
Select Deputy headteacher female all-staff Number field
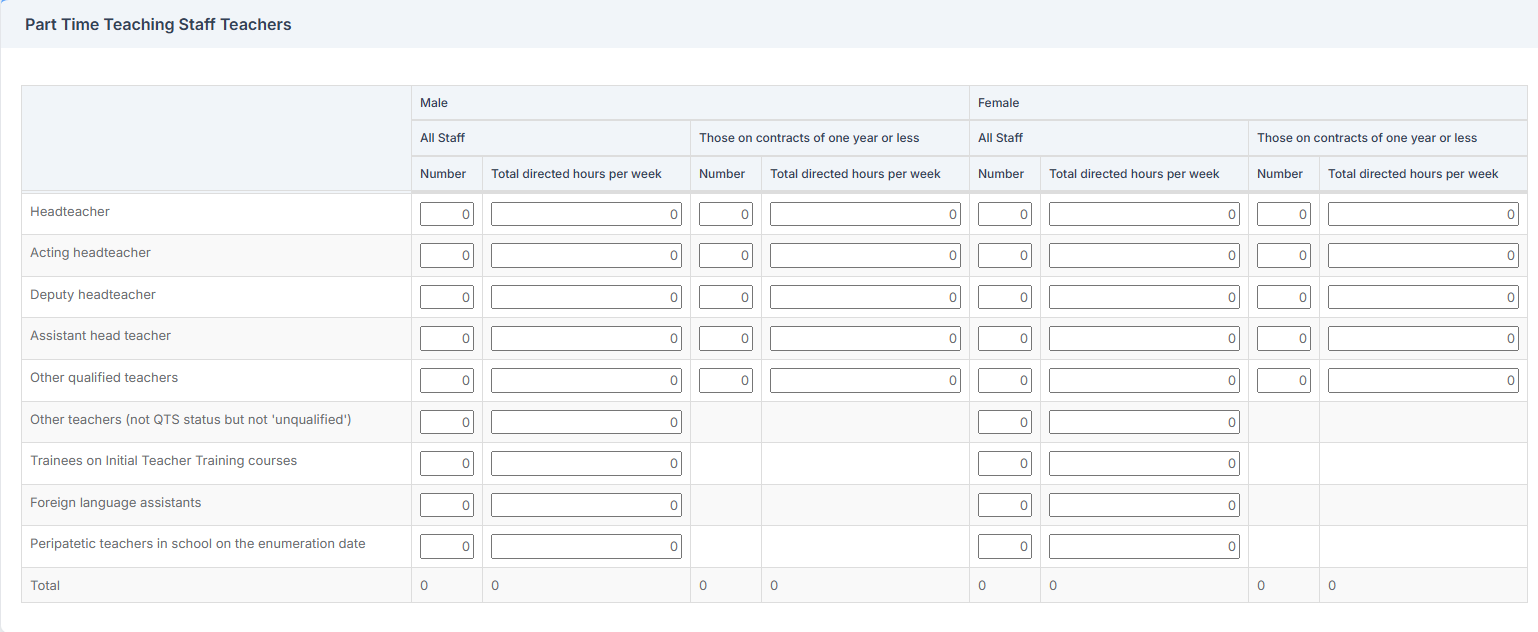[1004, 297]
